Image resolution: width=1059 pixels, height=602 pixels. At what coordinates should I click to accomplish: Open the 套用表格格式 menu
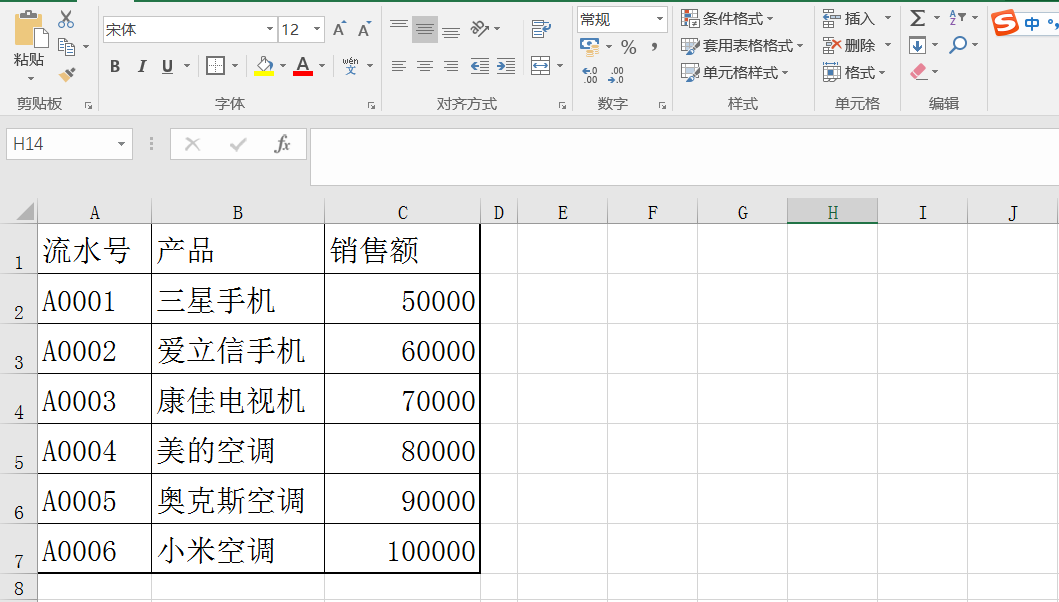(x=742, y=45)
